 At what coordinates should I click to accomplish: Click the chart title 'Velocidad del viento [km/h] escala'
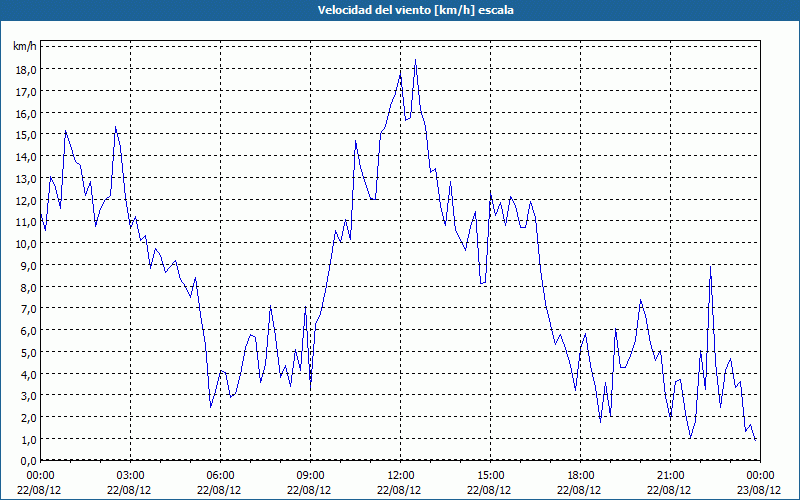[415, 10]
